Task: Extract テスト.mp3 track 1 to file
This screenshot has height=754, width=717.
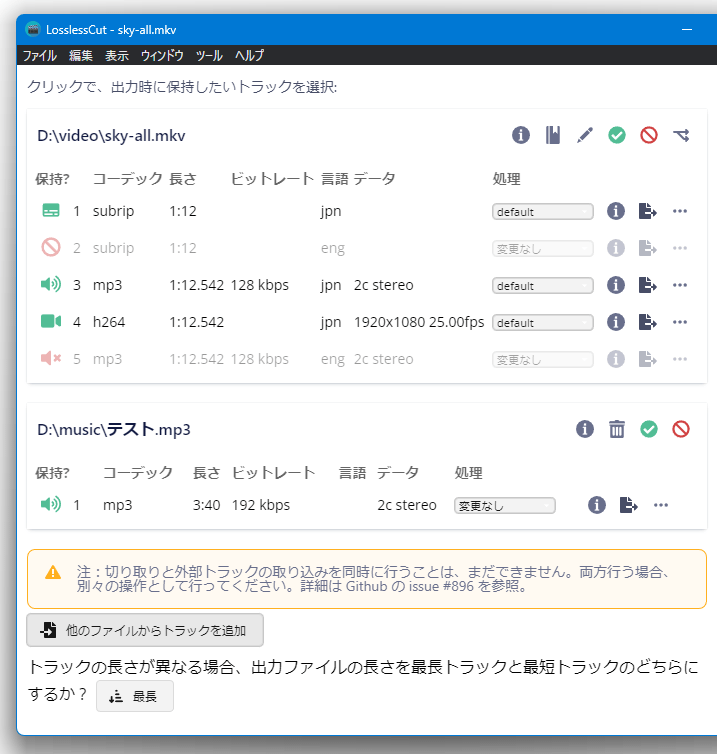Action: tap(629, 505)
